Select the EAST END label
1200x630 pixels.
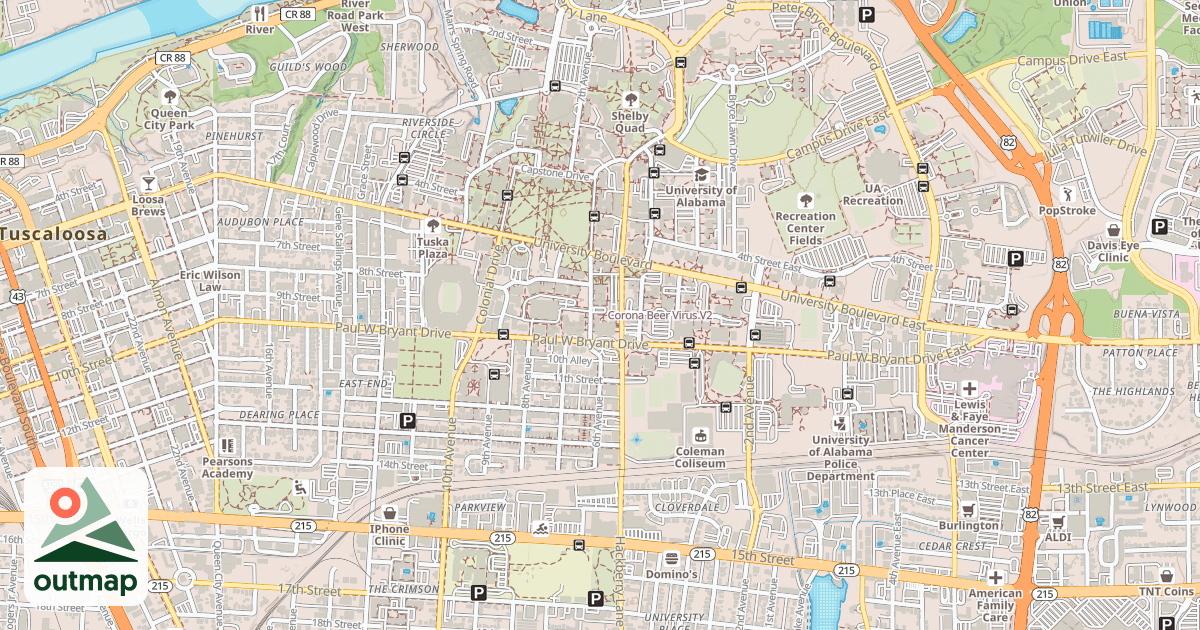[363, 383]
